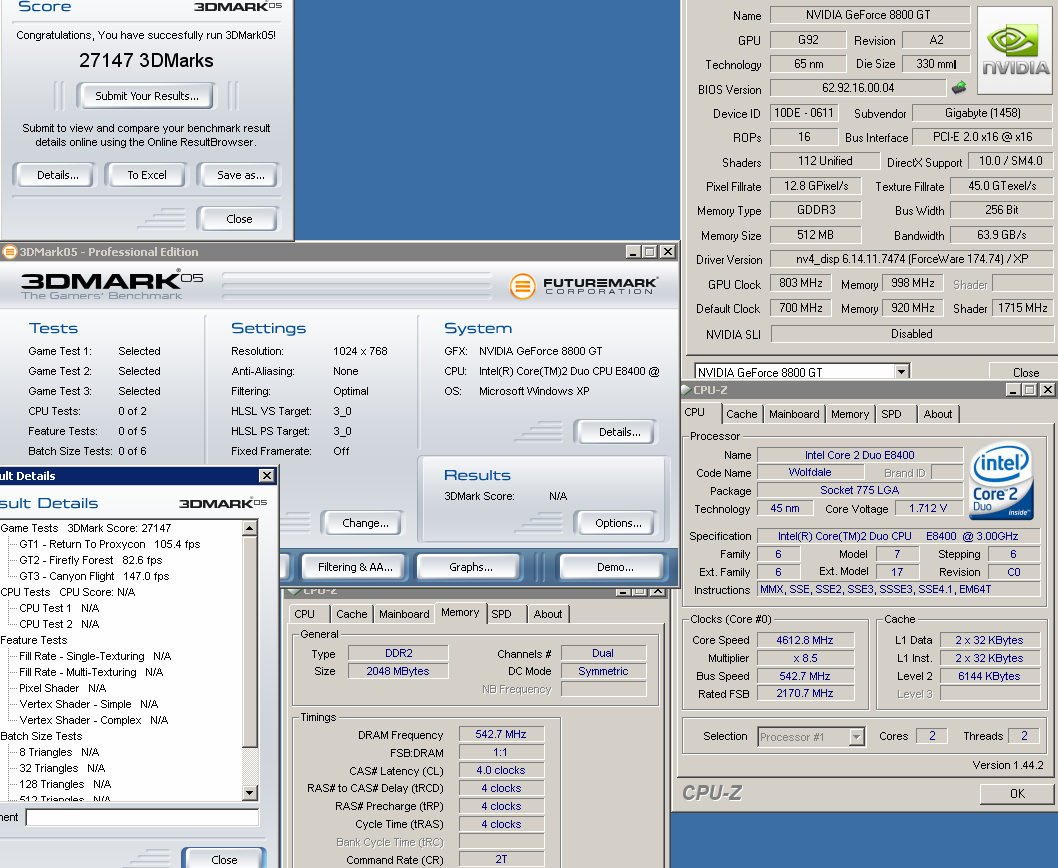This screenshot has height=868, width=1058.
Task: Minimize the front CPU-Z window
Action: pyautogui.click(x=1013, y=389)
